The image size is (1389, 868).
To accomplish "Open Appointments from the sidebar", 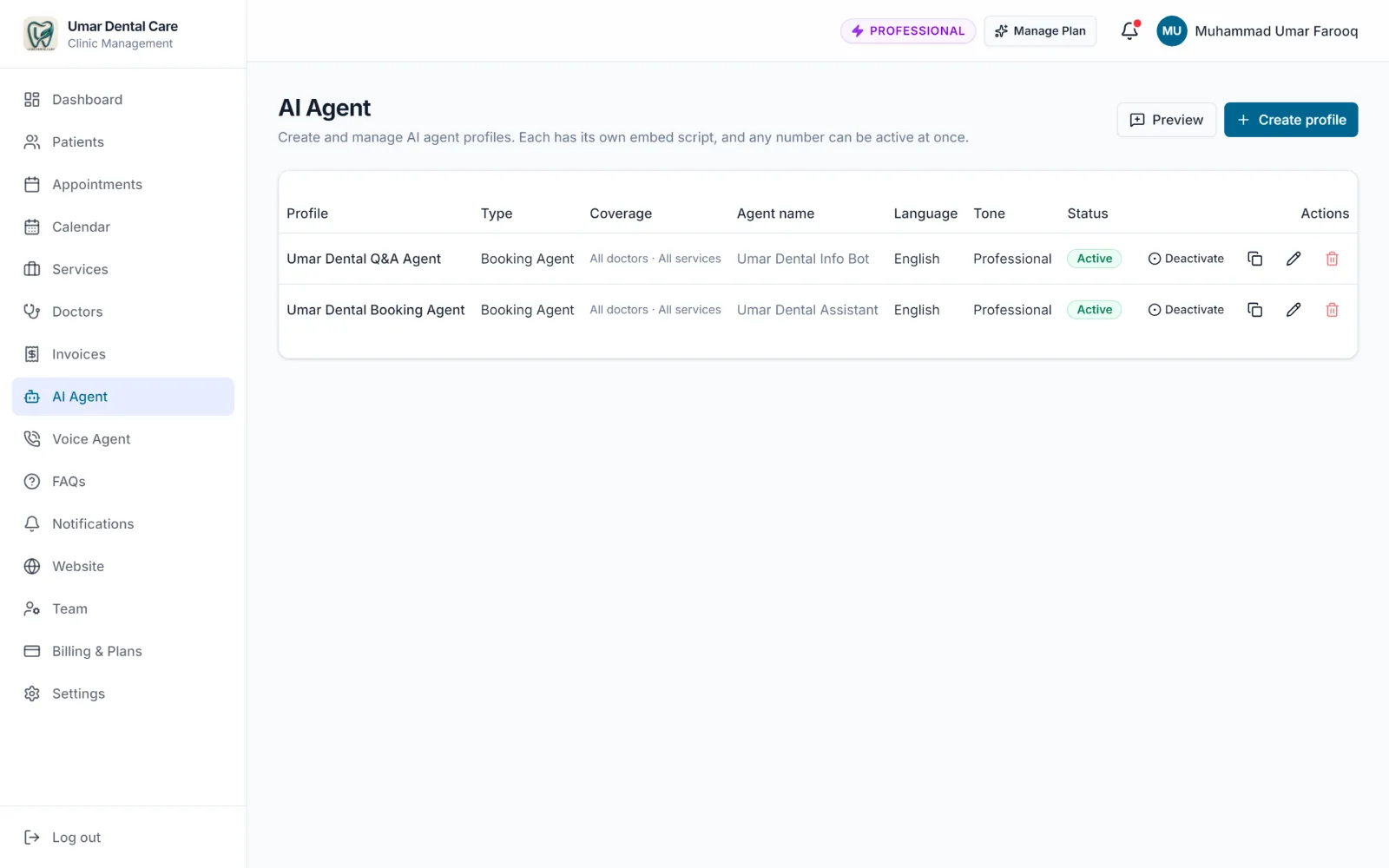I will (x=123, y=185).
